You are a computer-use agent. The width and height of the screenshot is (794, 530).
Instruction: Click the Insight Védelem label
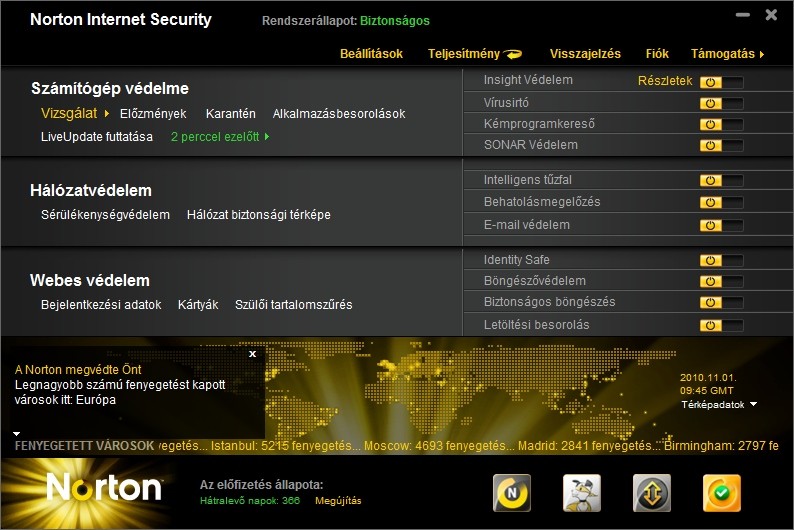point(528,80)
